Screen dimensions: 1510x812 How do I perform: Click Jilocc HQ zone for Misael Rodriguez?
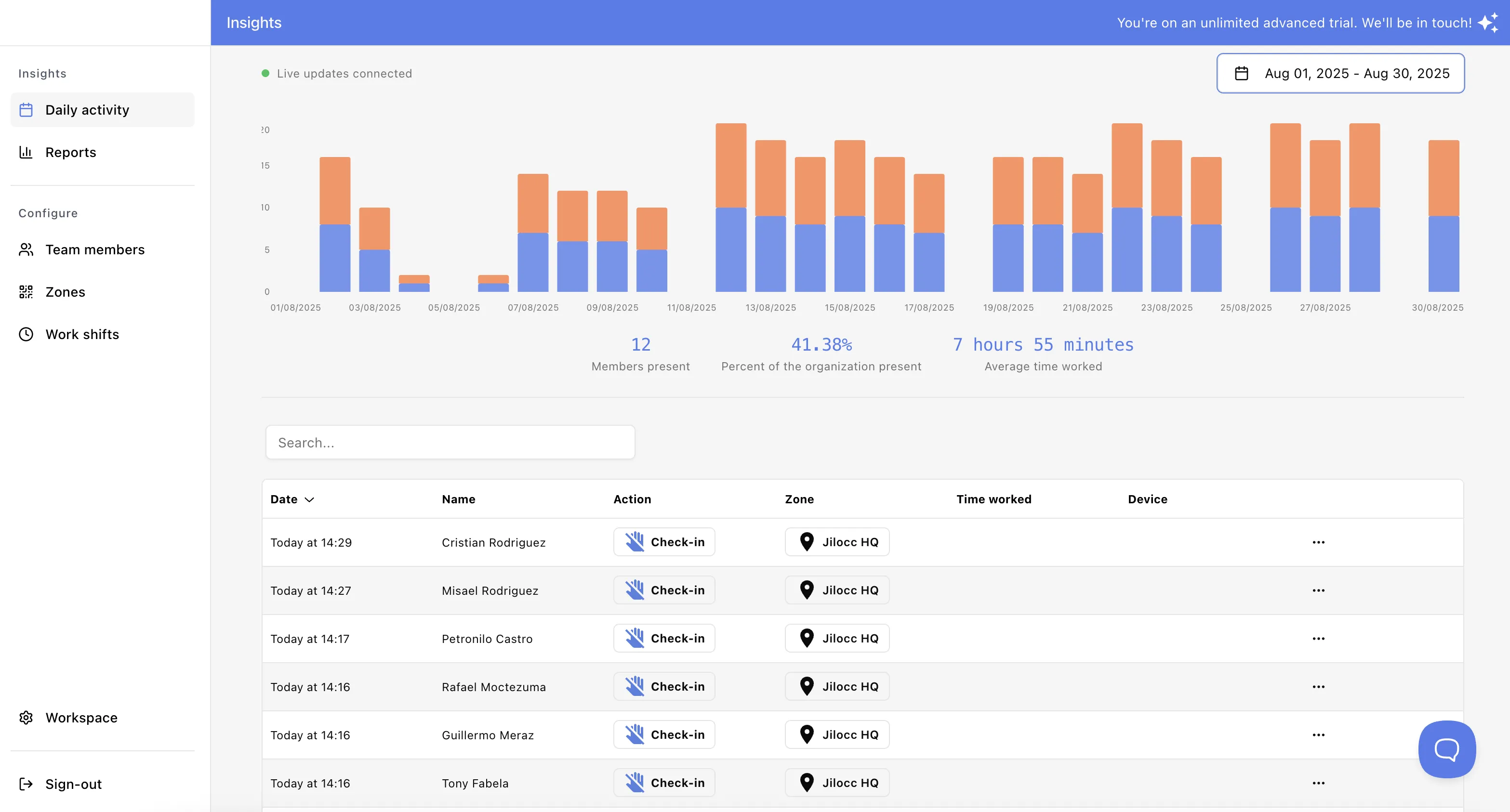coord(836,590)
